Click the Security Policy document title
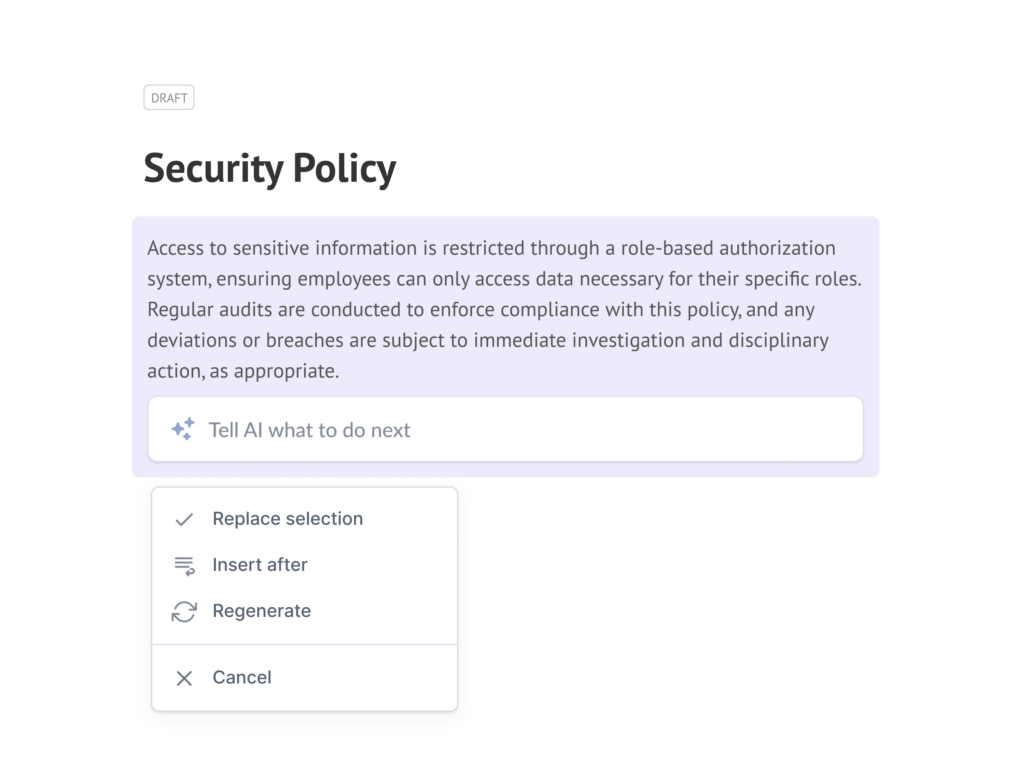Screen dimensions: 1024x768 [x=270, y=168]
